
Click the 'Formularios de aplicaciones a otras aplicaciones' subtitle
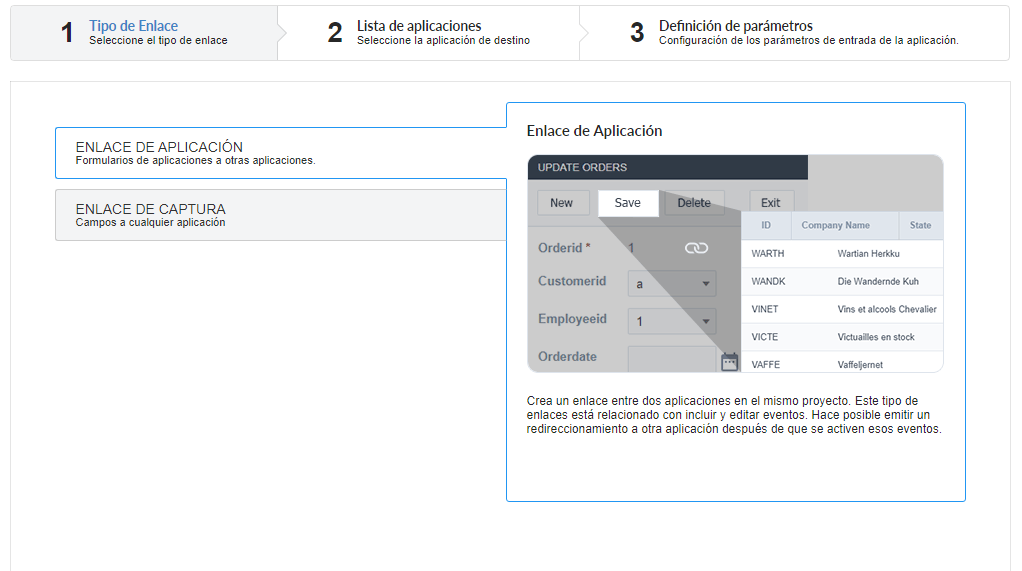tap(196, 160)
